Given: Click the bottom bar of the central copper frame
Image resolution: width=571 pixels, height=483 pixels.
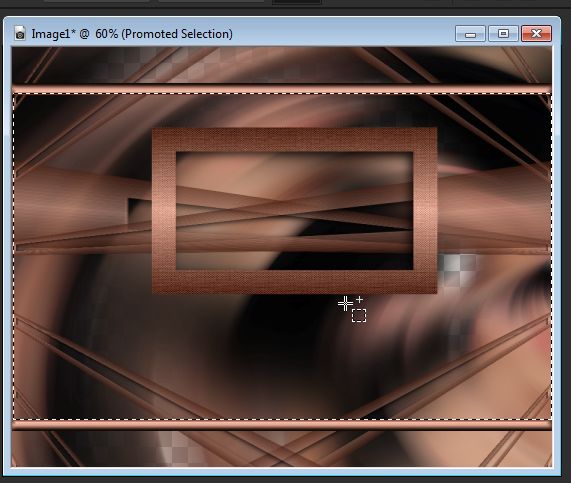Looking at the screenshot, I should (x=294, y=282).
